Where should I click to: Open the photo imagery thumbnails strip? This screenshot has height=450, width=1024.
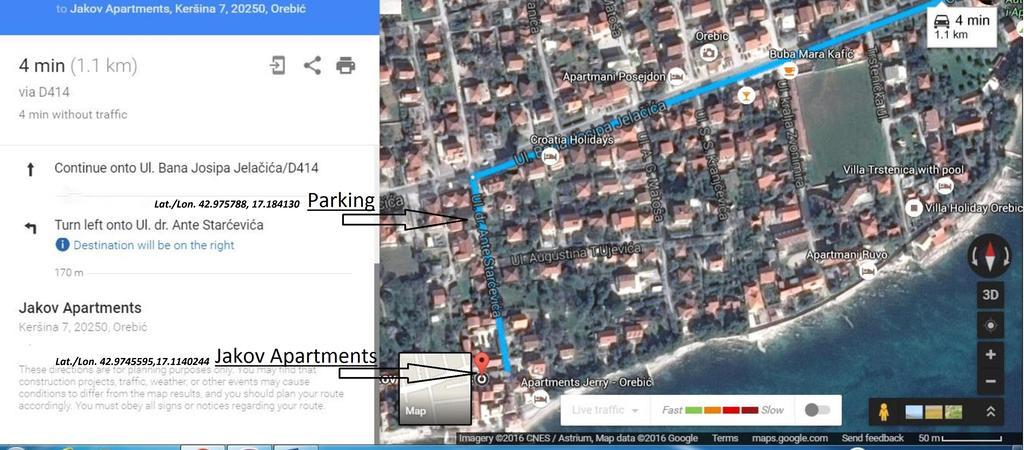[x=934, y=411]
